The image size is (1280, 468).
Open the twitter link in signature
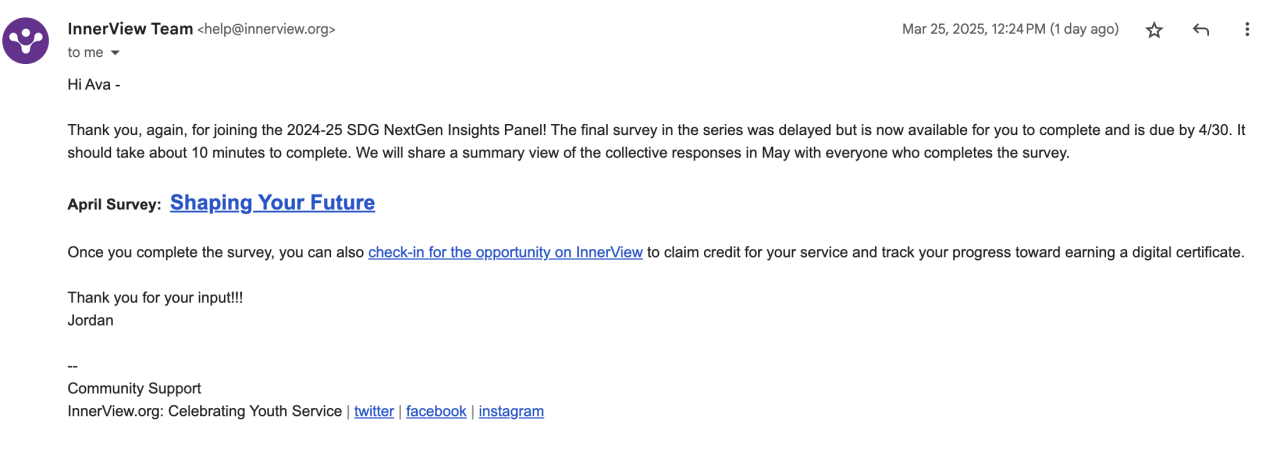[374, 411]
